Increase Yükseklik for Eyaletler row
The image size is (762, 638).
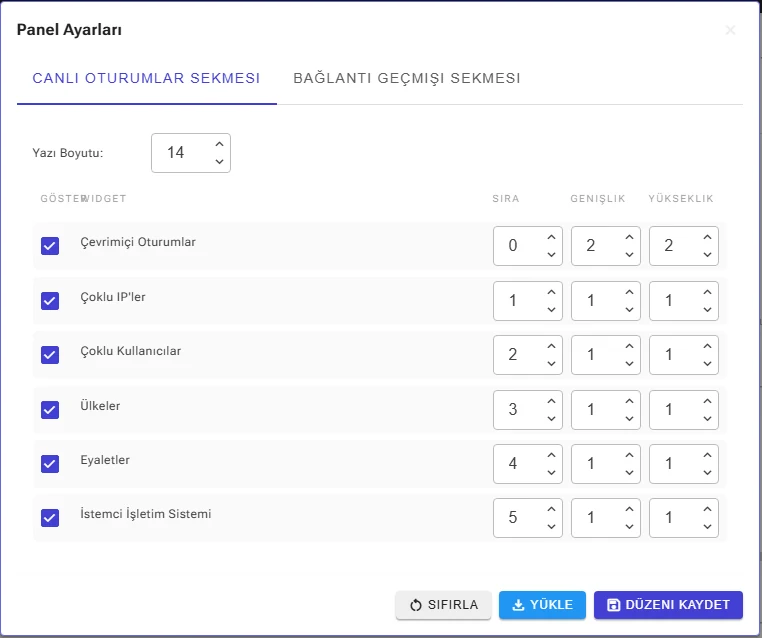(707, 455)
